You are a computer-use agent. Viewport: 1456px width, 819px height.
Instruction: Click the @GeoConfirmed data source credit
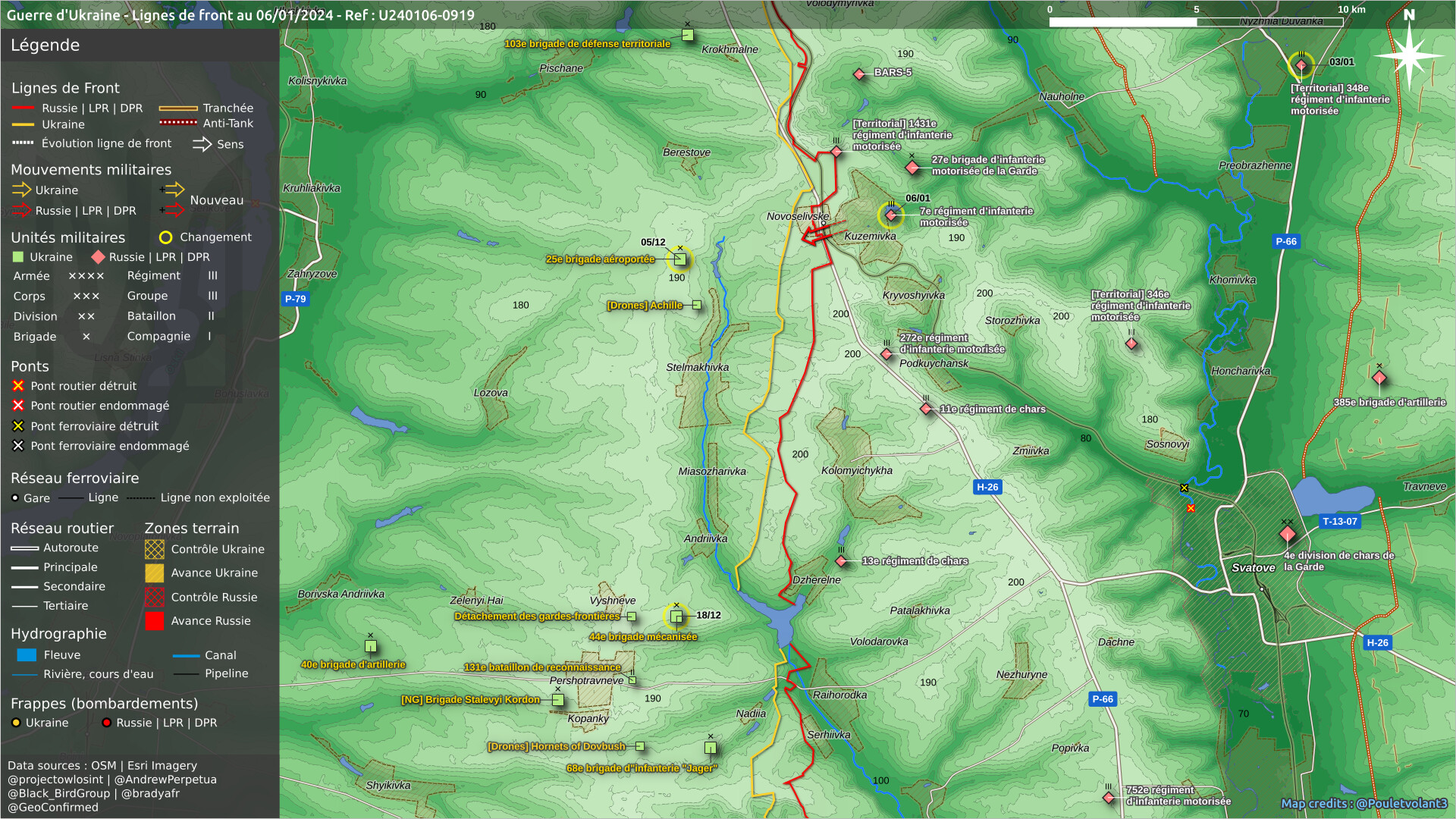click(x=53, y=807)
